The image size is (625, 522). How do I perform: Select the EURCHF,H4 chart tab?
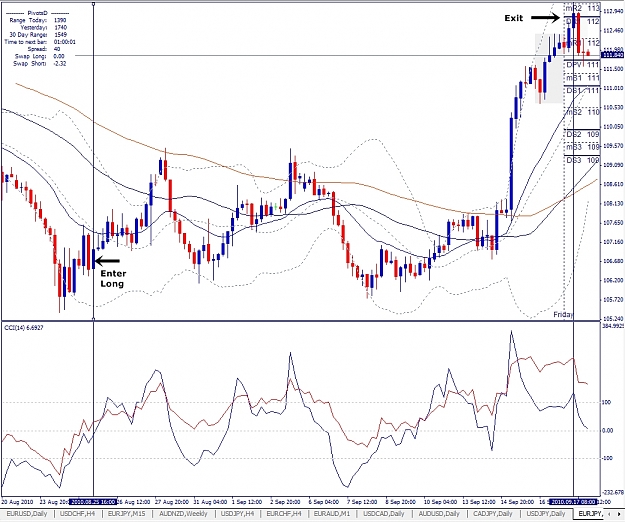tap(284, 514)
